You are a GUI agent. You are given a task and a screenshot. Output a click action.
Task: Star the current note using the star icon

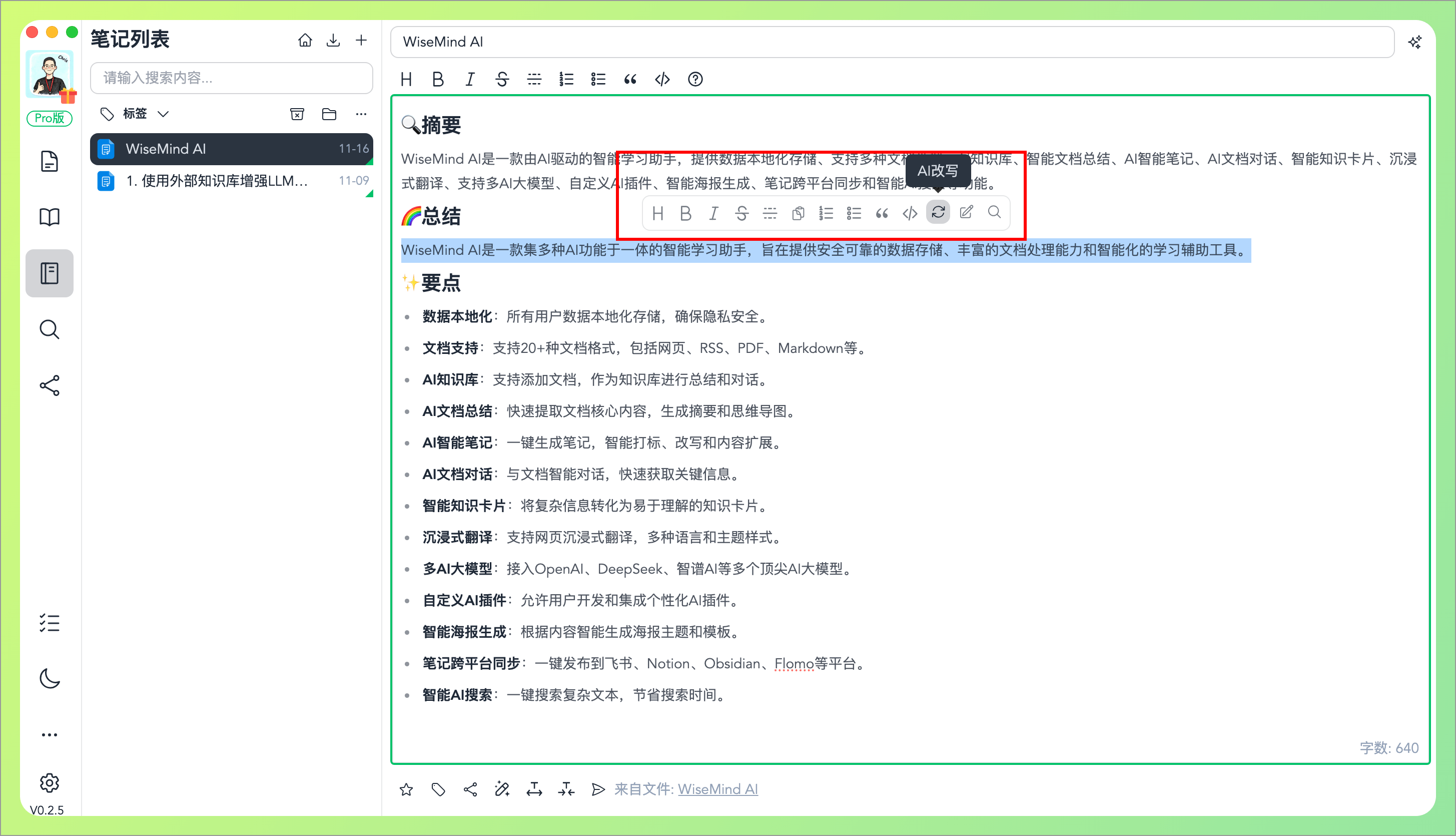(x=406, y=789)
